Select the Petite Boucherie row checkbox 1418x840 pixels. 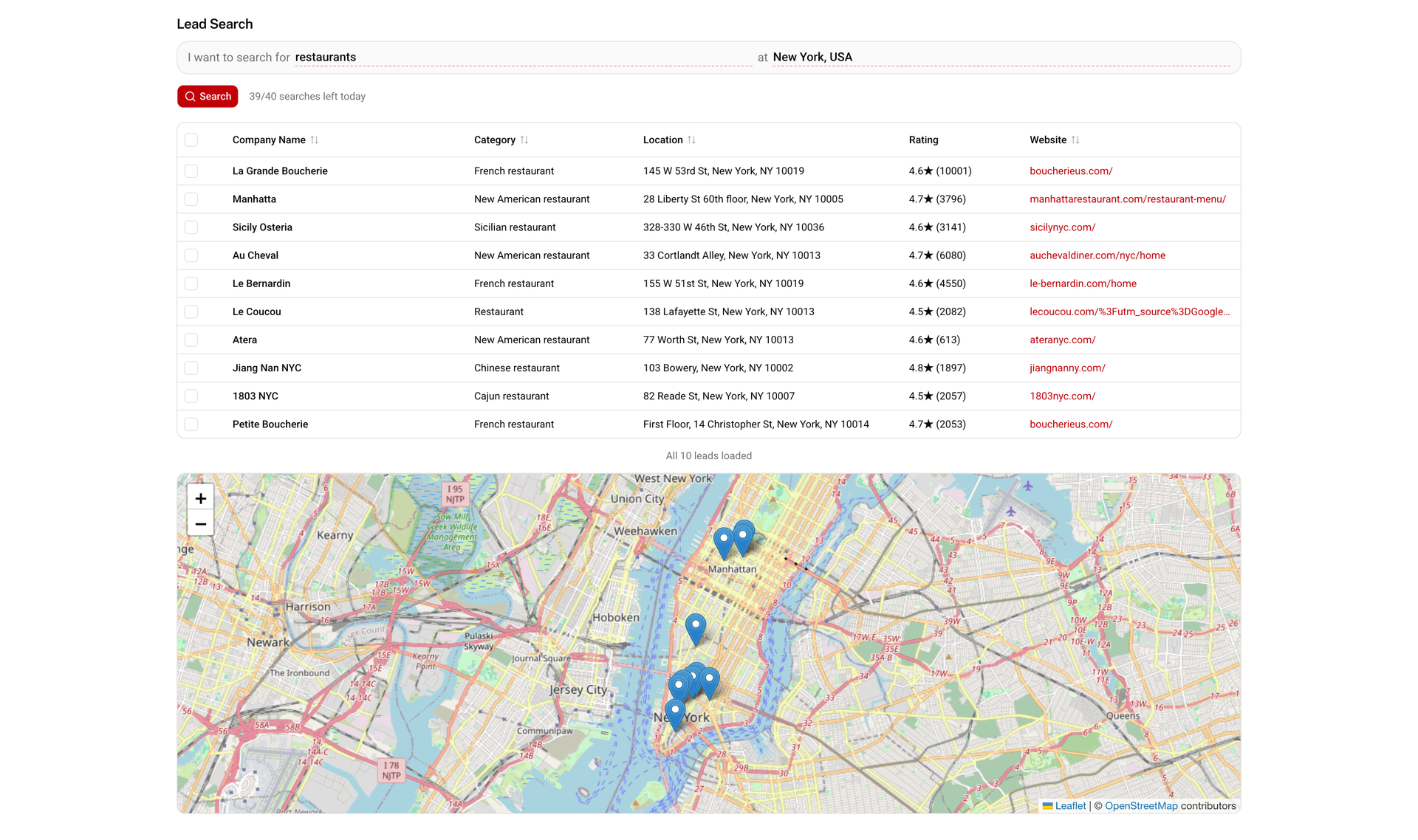click(x=191, y=424)
